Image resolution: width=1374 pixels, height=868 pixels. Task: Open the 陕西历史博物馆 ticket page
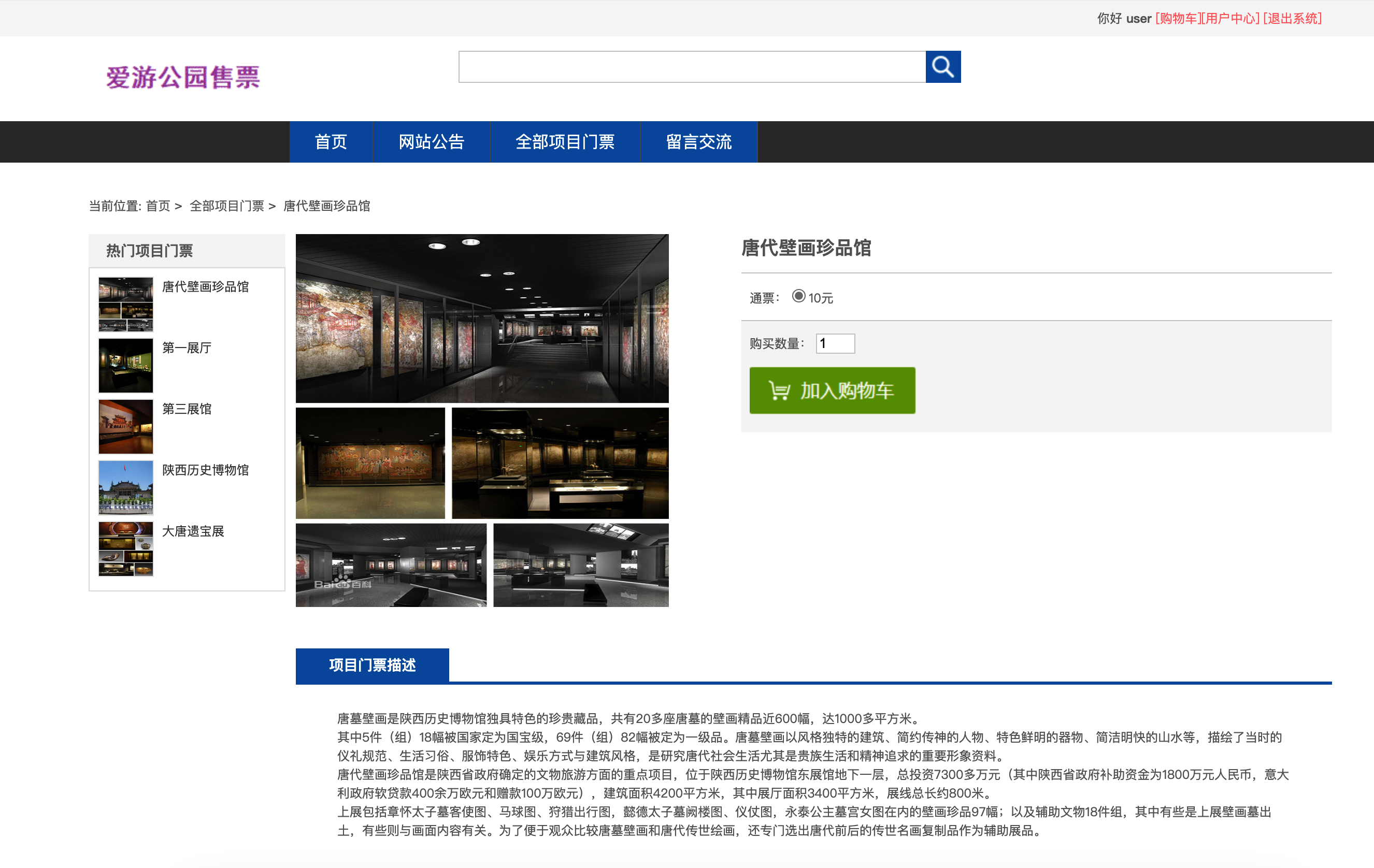pyautogui.click(x=205, y=470)
